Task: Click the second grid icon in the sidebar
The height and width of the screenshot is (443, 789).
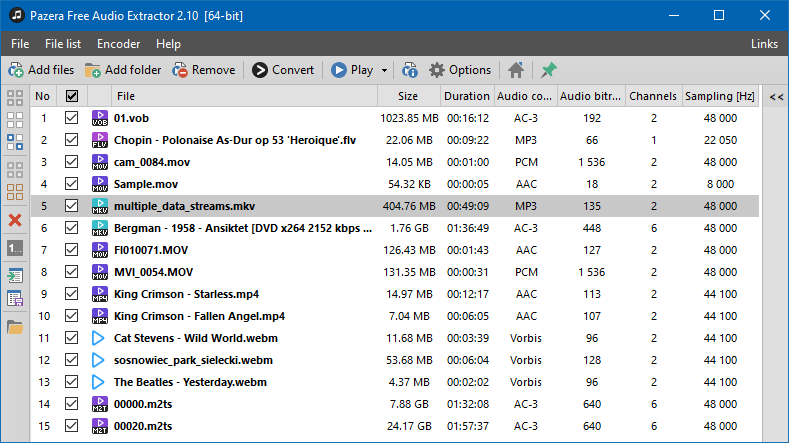Action: (15, 120)
